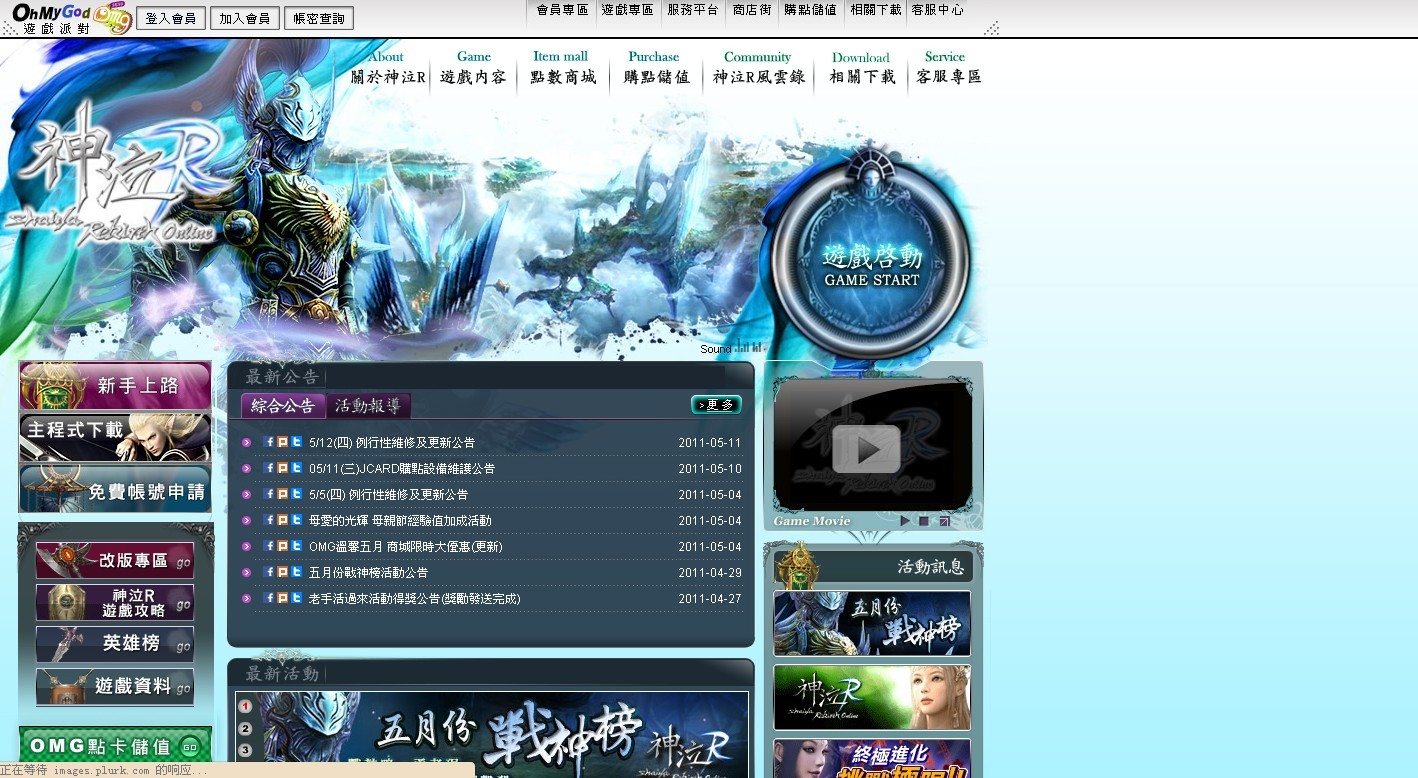Screen dimensions: 1418x778
Task: Share 母愛的光輝 event on Facebook
Action: [269, 520]
